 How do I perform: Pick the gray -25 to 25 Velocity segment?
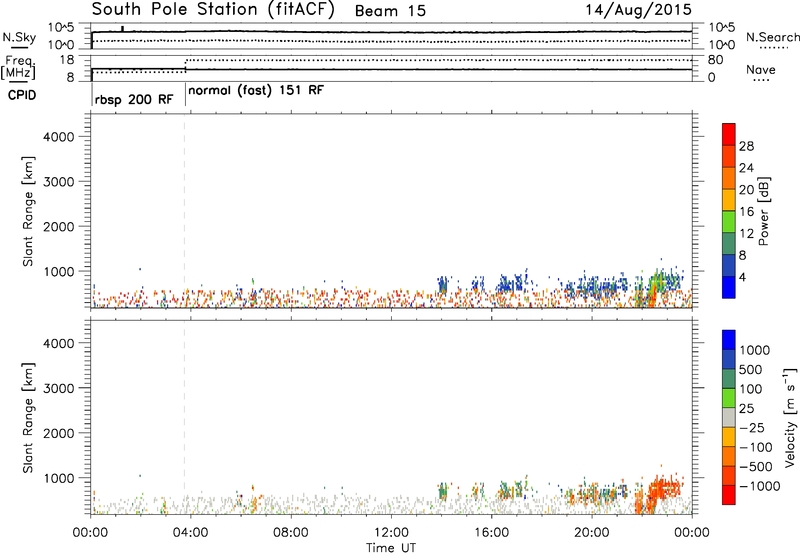(729, 417)
